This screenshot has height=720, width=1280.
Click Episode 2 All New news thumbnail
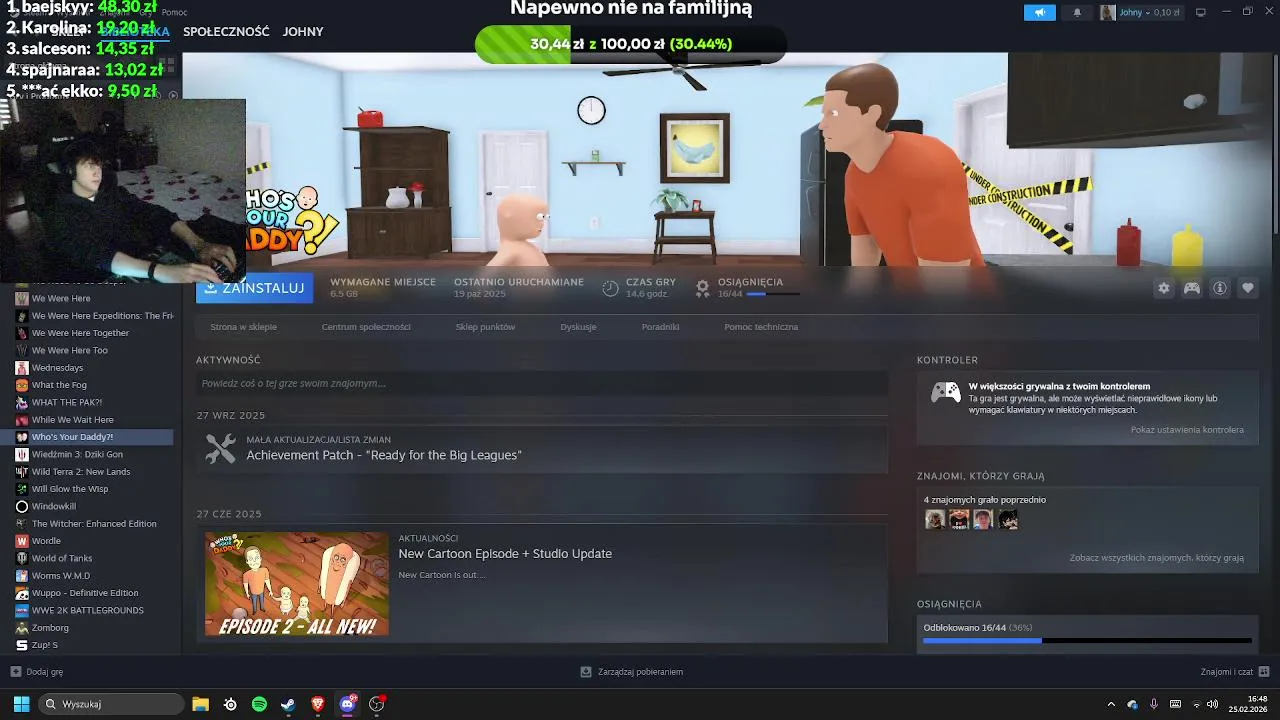[x=297, y=584]
